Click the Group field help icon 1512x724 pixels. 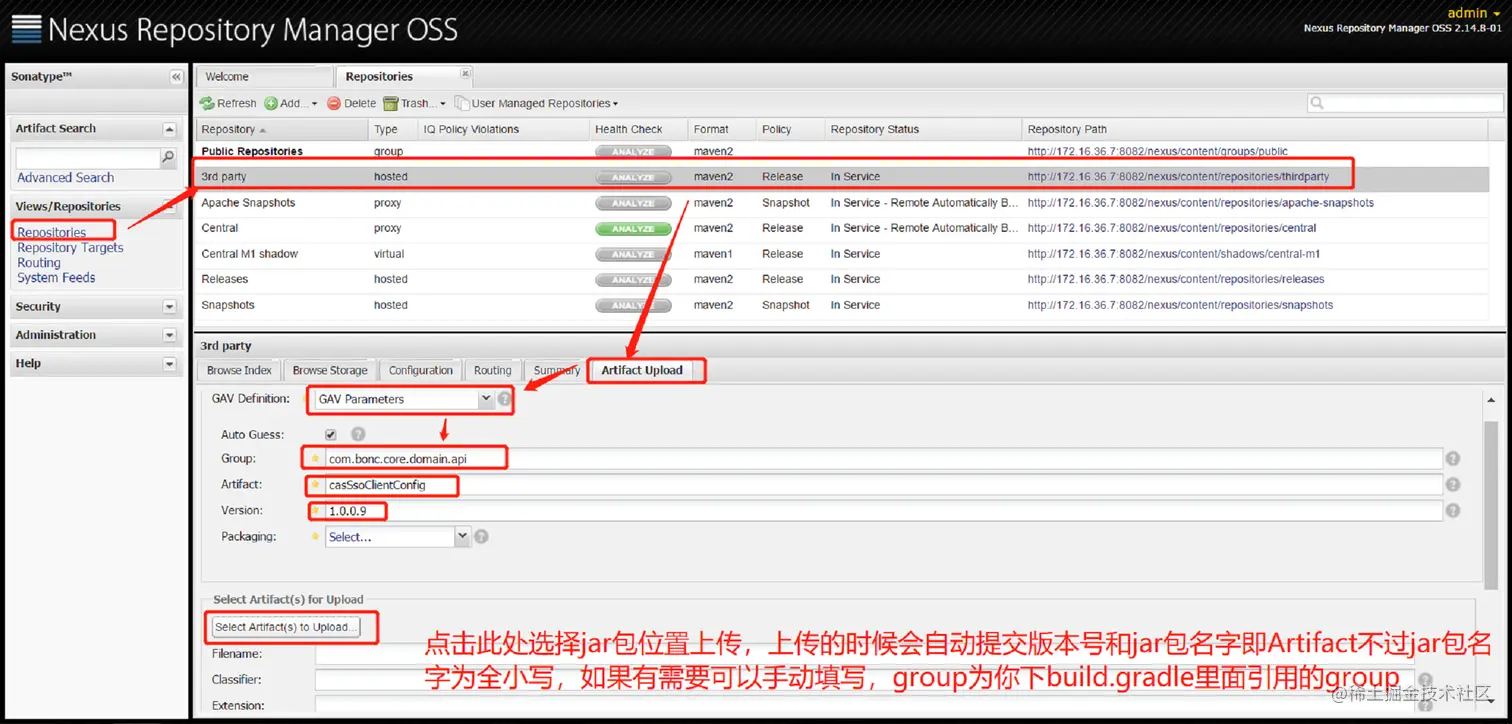(1452, 458)
